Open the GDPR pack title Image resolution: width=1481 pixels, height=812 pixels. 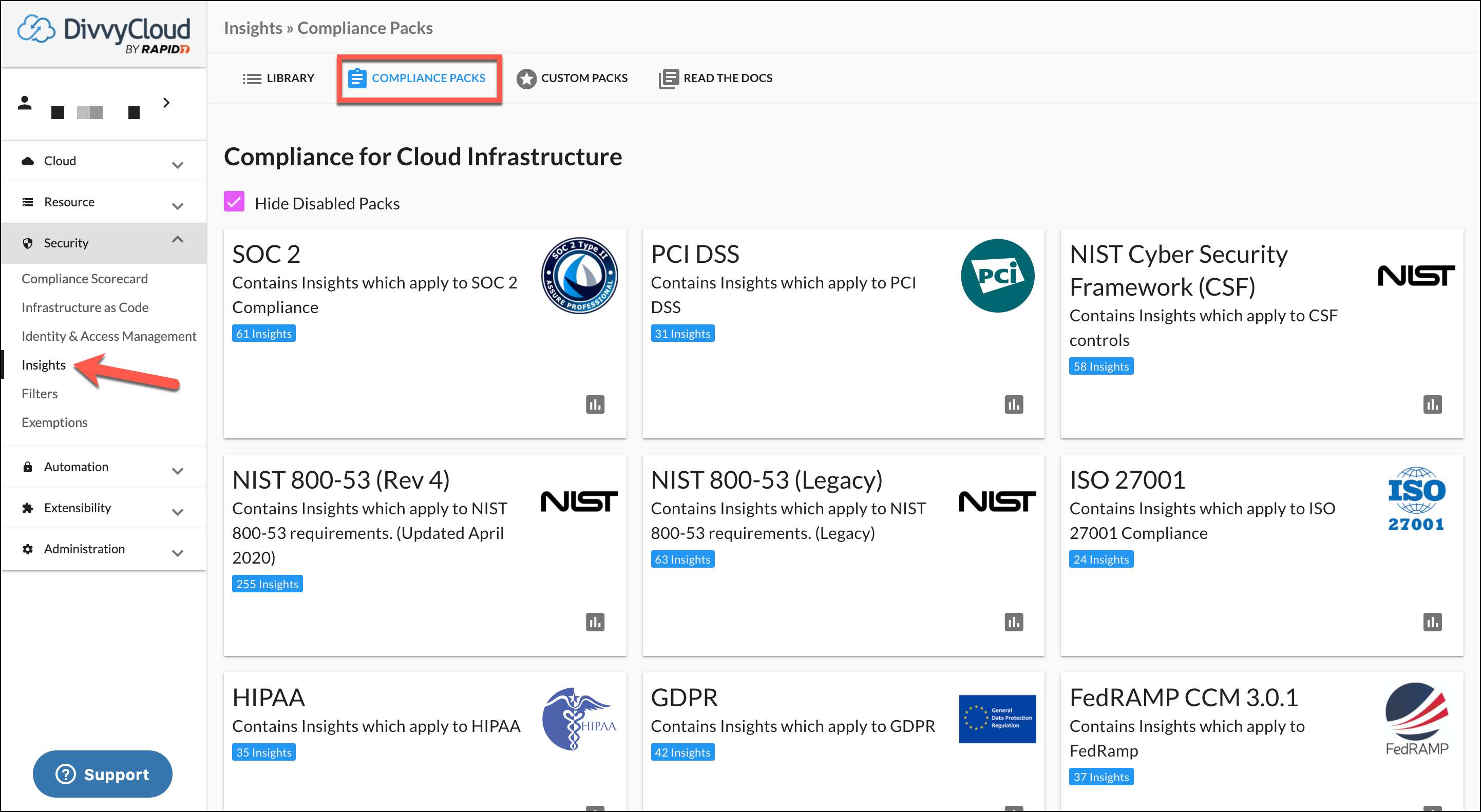684,698
